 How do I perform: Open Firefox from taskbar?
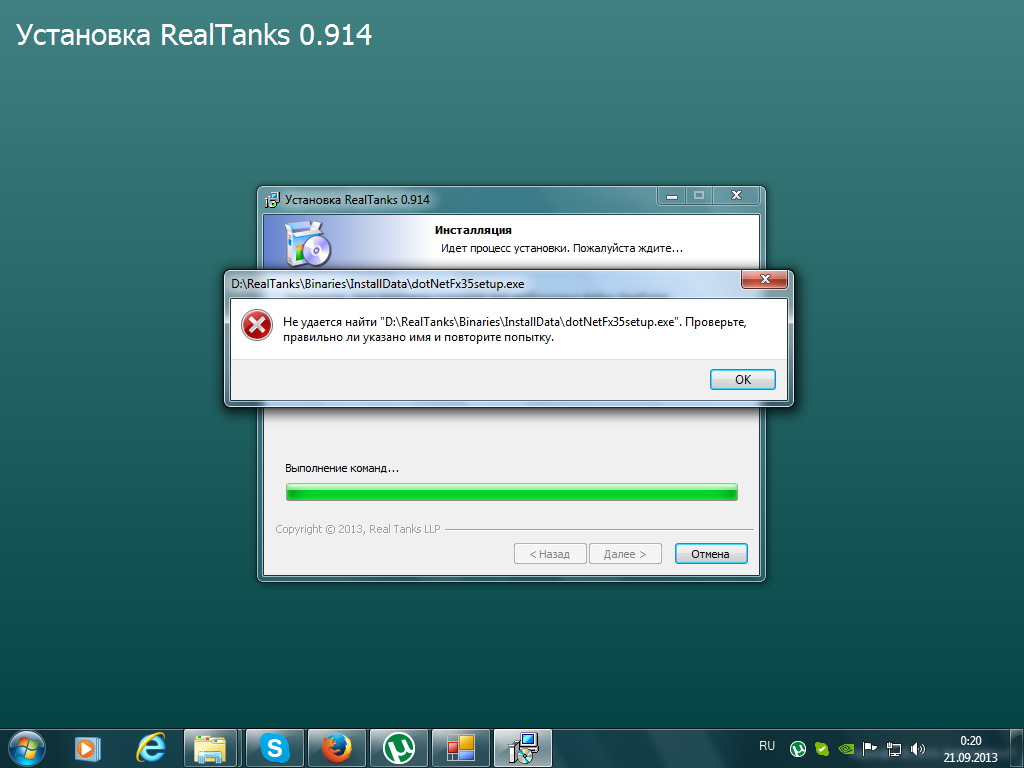click(337, 748)
